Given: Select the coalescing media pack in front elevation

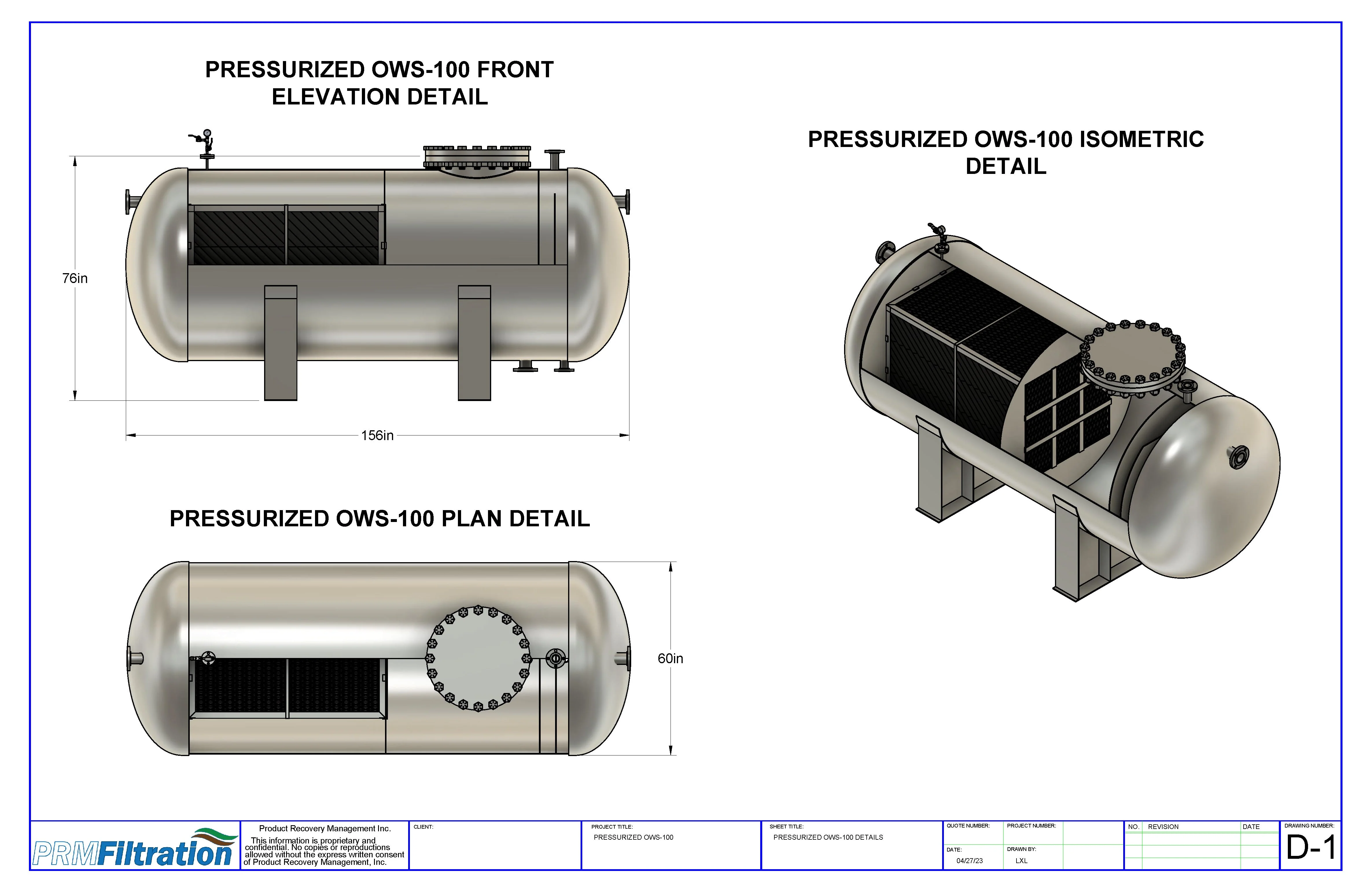Looking at the screenshot, I should 286,235.
